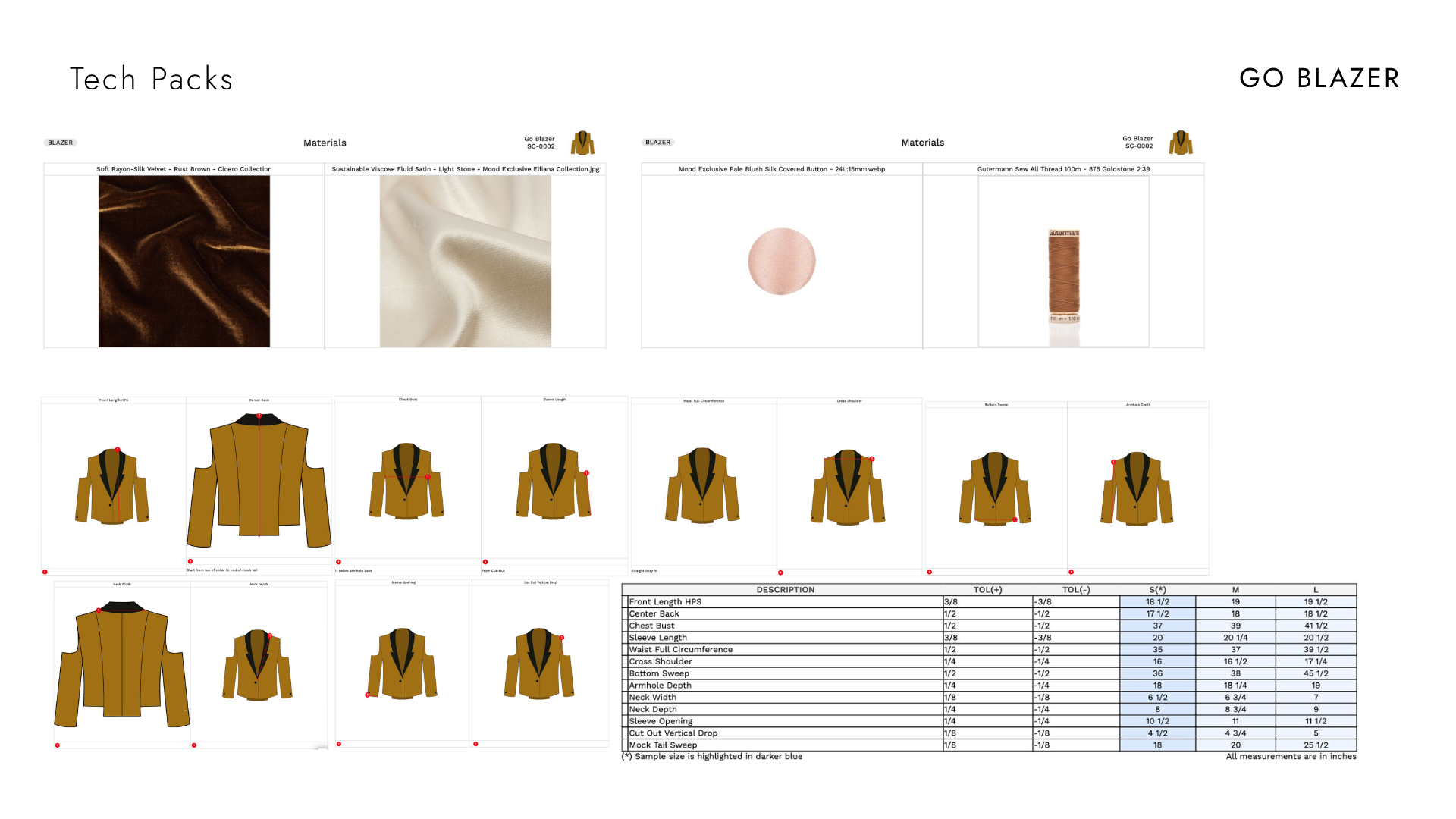Click the 'M' size column header

point(1235,590)
